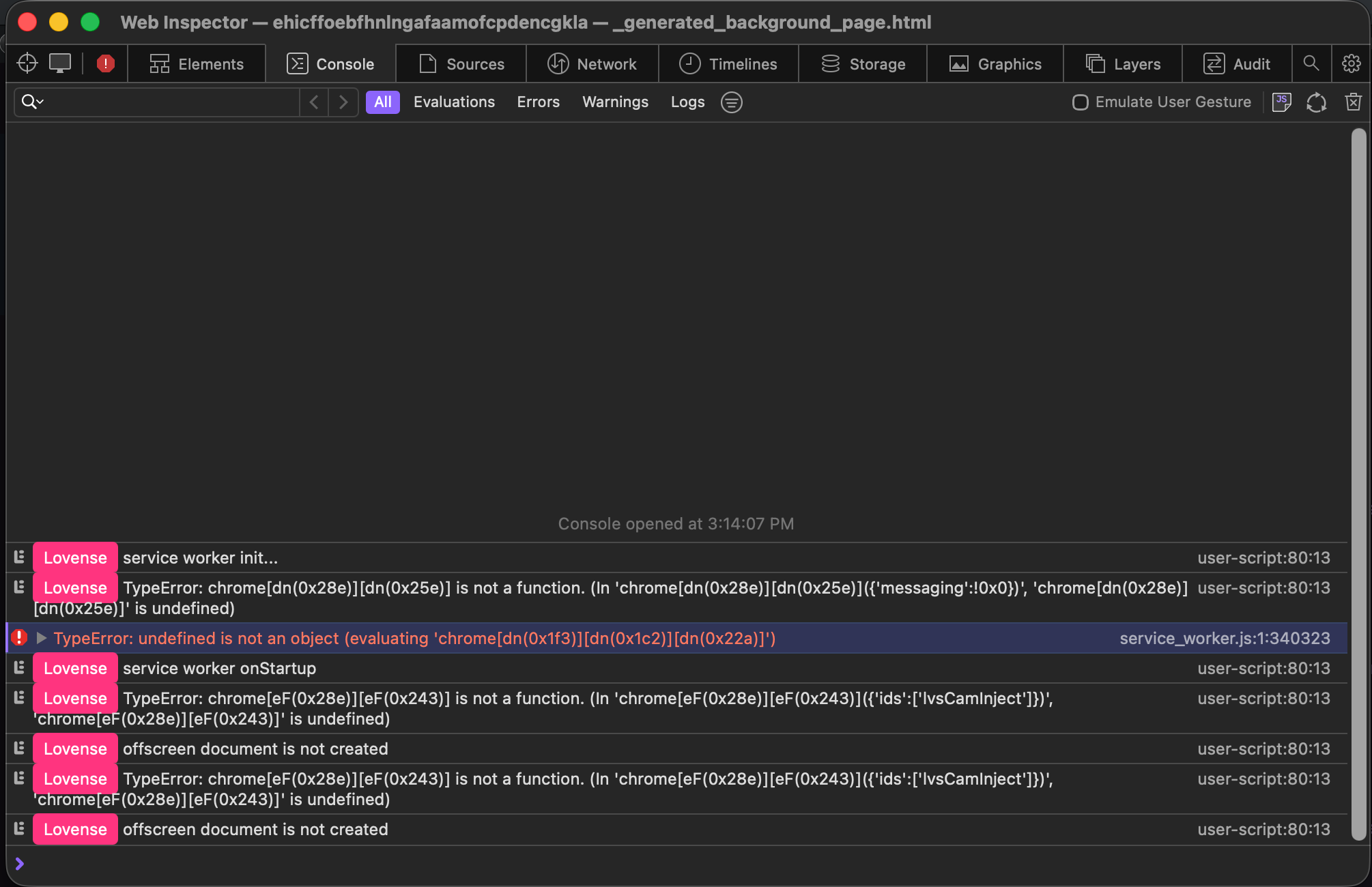Screen dimensions: 1372x887
Task: Click the red error badge in toolbar
Action: click(x=104, y=63)
